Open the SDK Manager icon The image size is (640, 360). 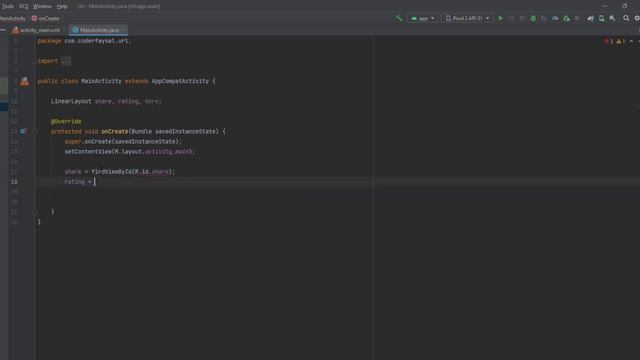[612, 18]
